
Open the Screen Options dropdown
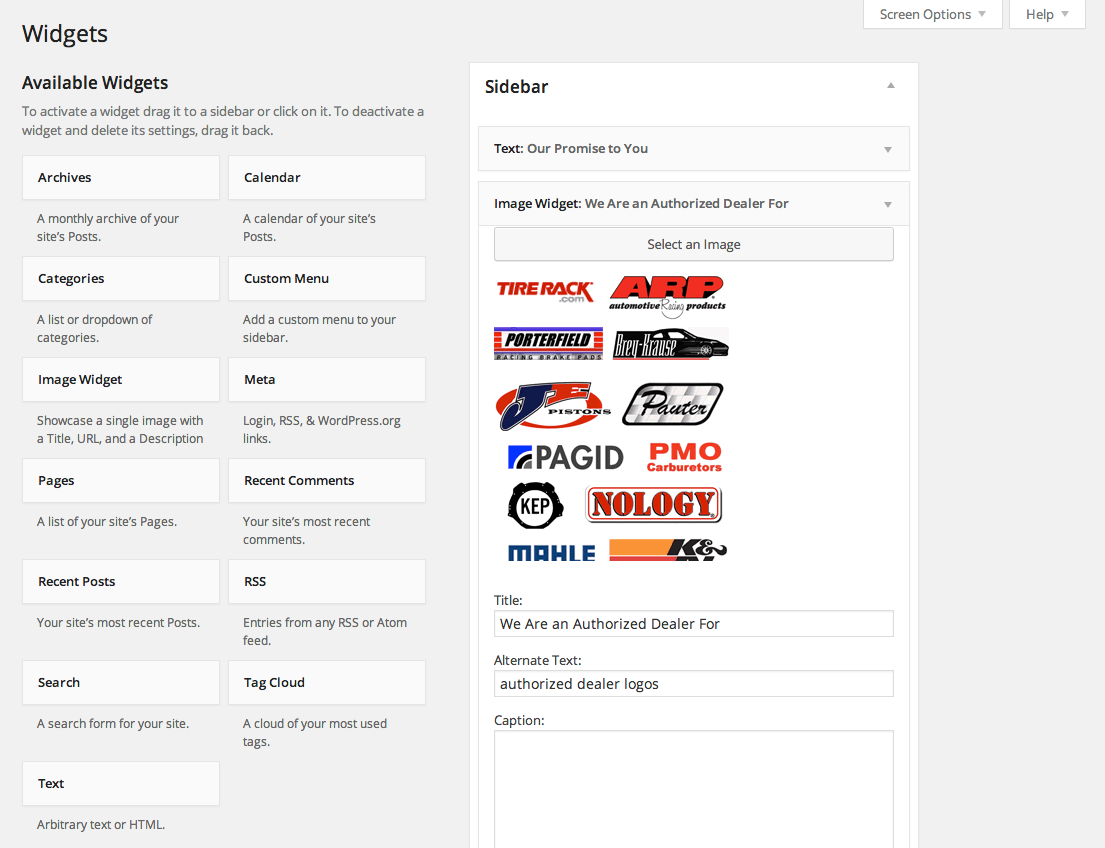[x=932, y=14]
